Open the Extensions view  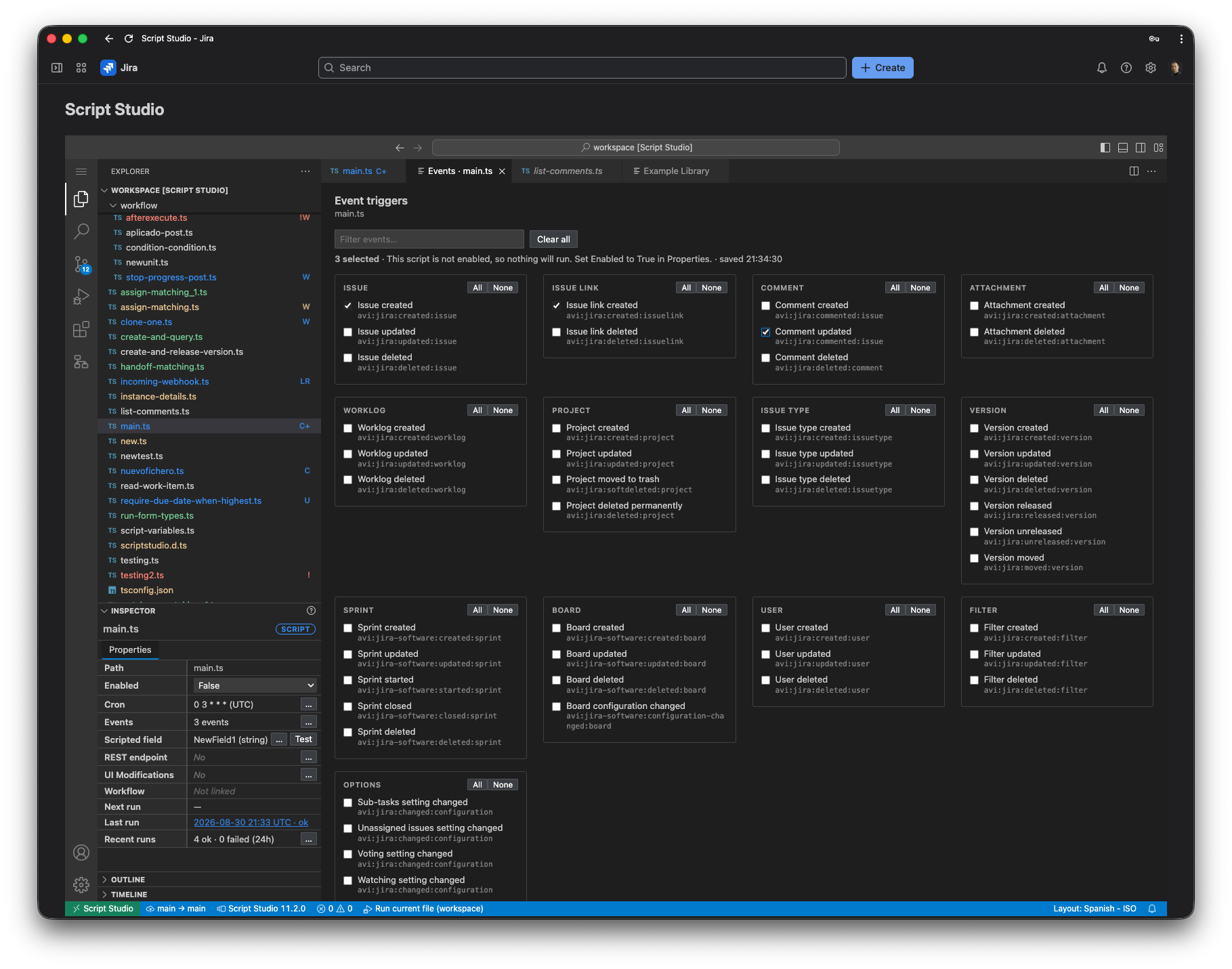[x=81, y=329]
